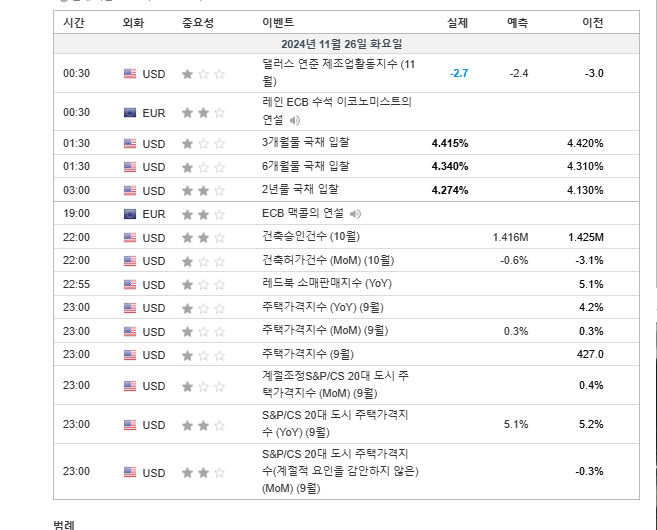This screenshot has width=657, height=530.
Task: Click the time 03:00
Action: (76, 190)
